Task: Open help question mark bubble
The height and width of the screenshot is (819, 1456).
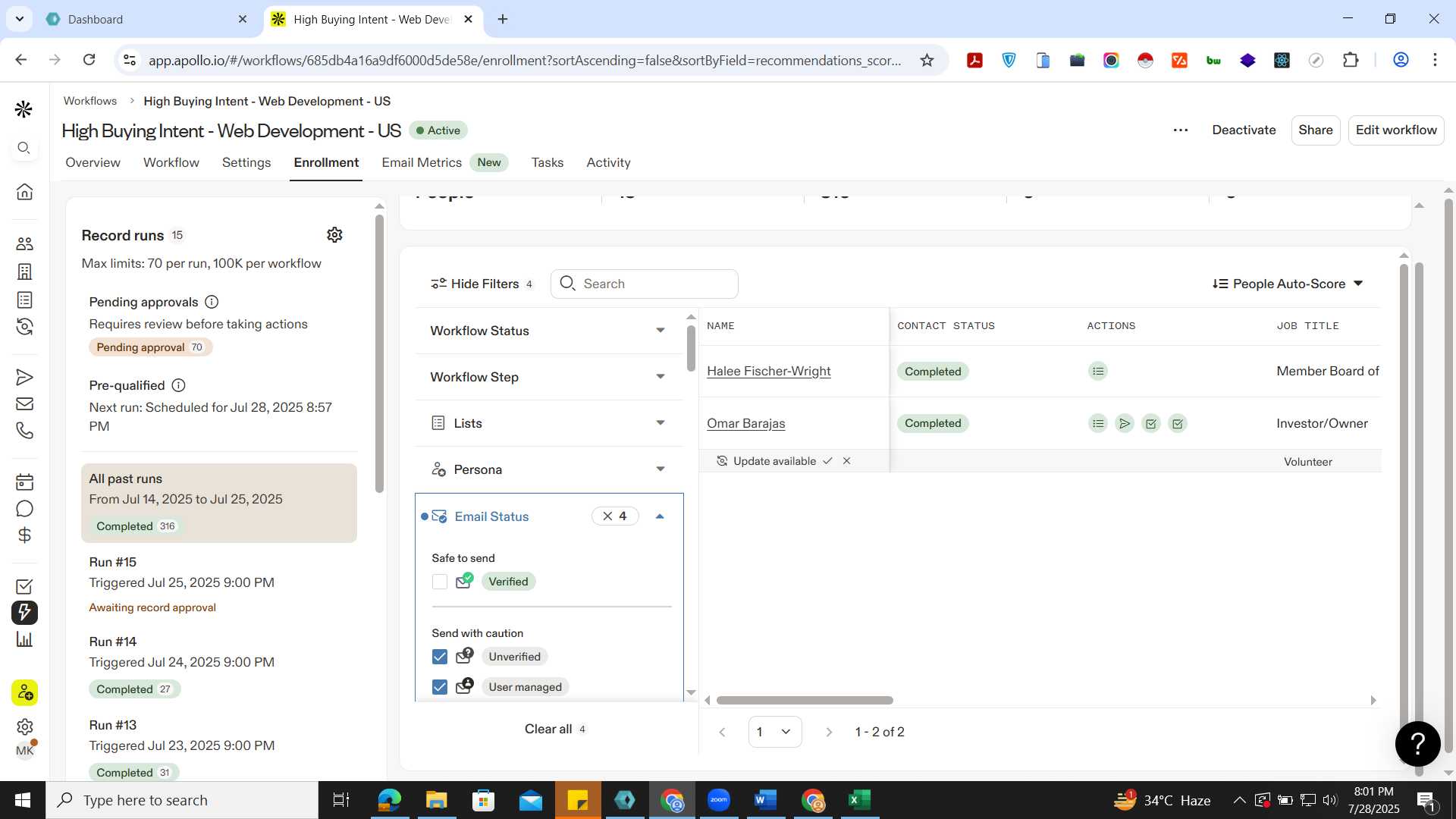Action: pos(1417,744)
